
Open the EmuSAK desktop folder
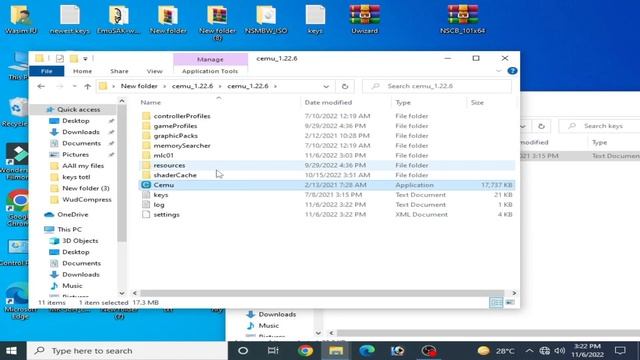[119, 19]
